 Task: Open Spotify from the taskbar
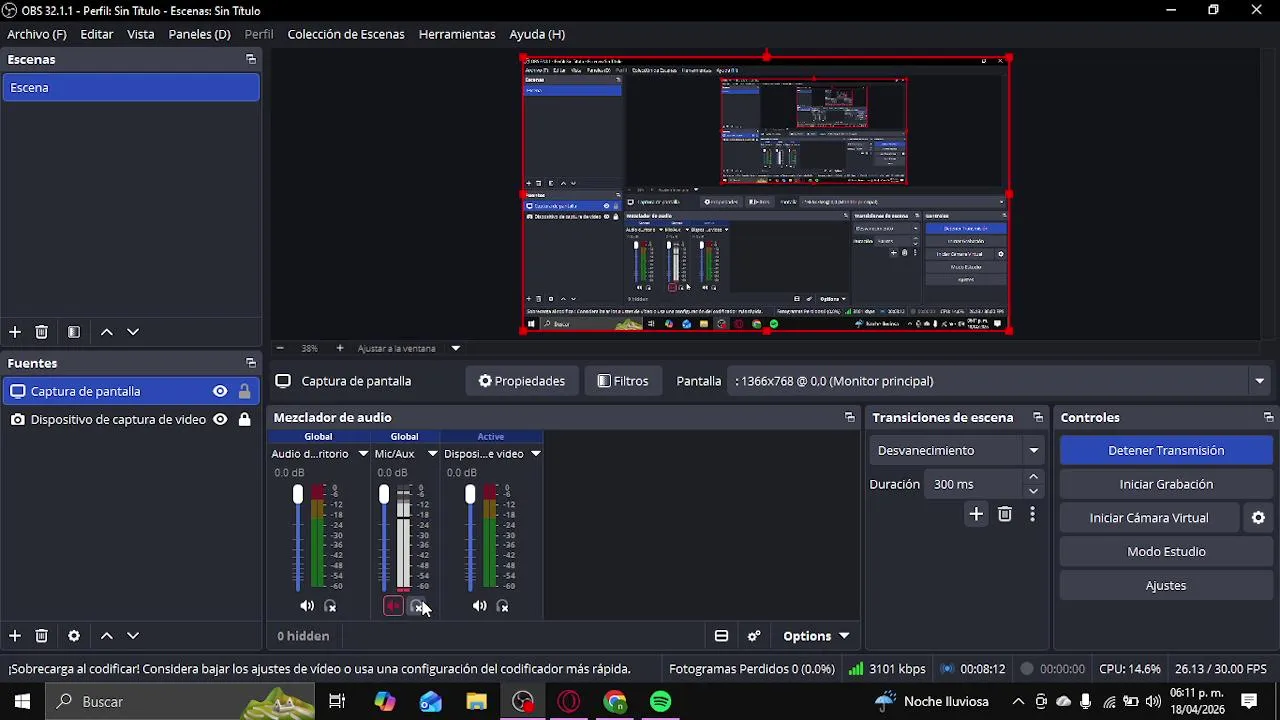(661, 702)
